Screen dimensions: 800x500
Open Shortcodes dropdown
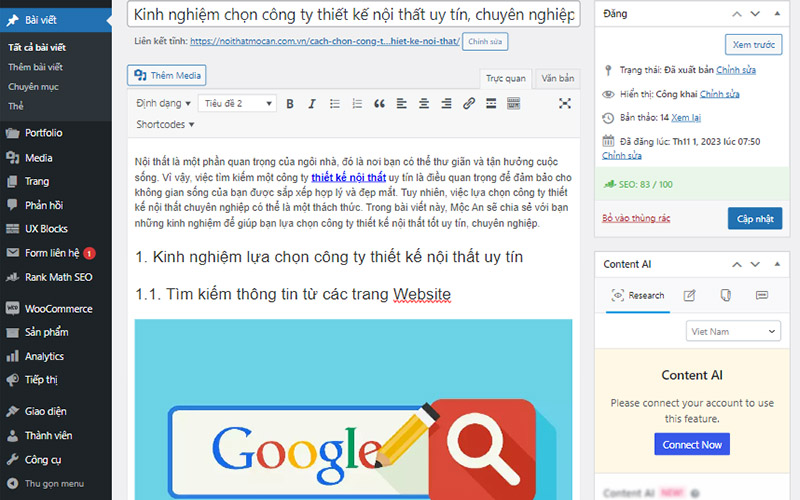pos(165,124)
